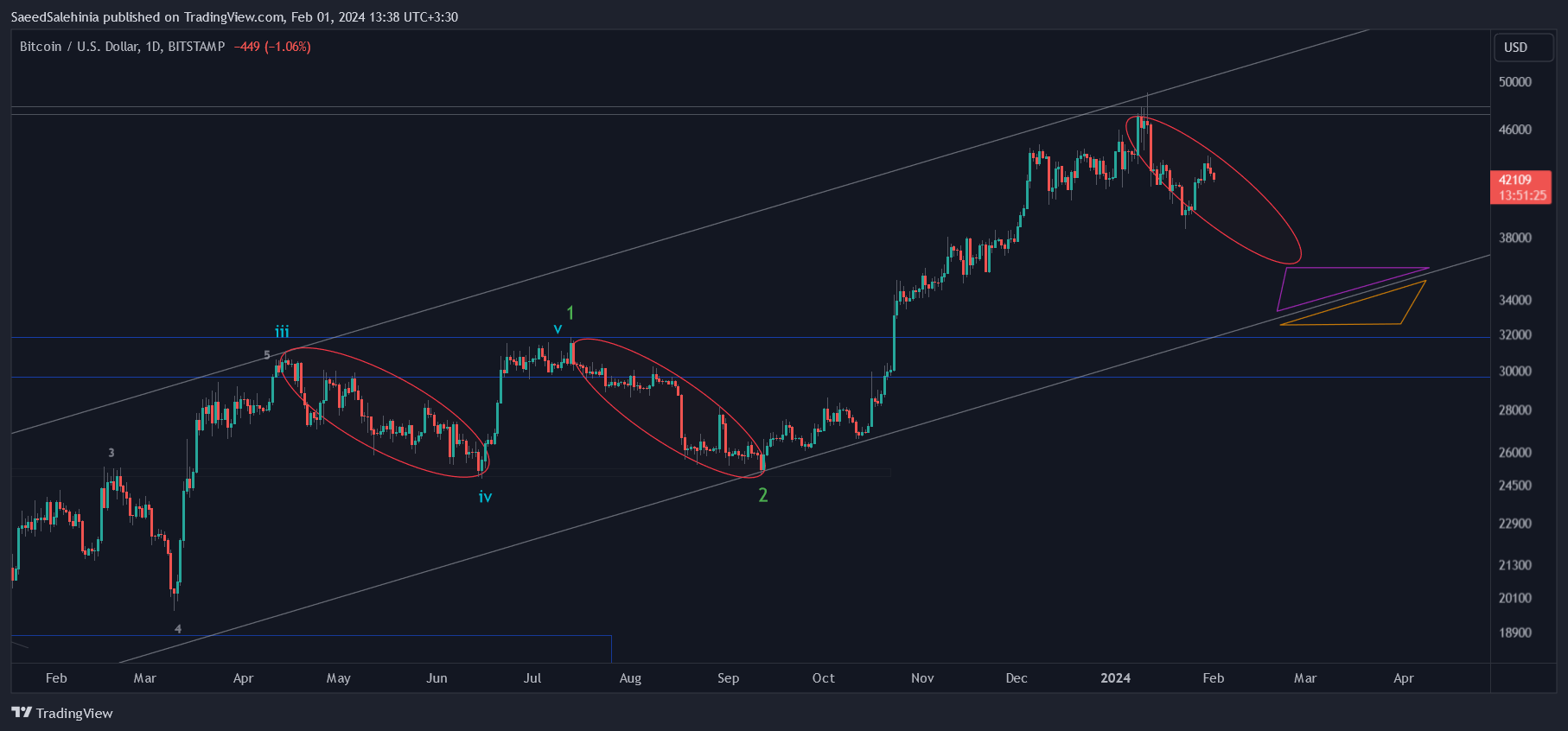Viewport: 1568px width, 731px height.
Task: Click the current price label 42109
Action: click(x=1514, y=180)
